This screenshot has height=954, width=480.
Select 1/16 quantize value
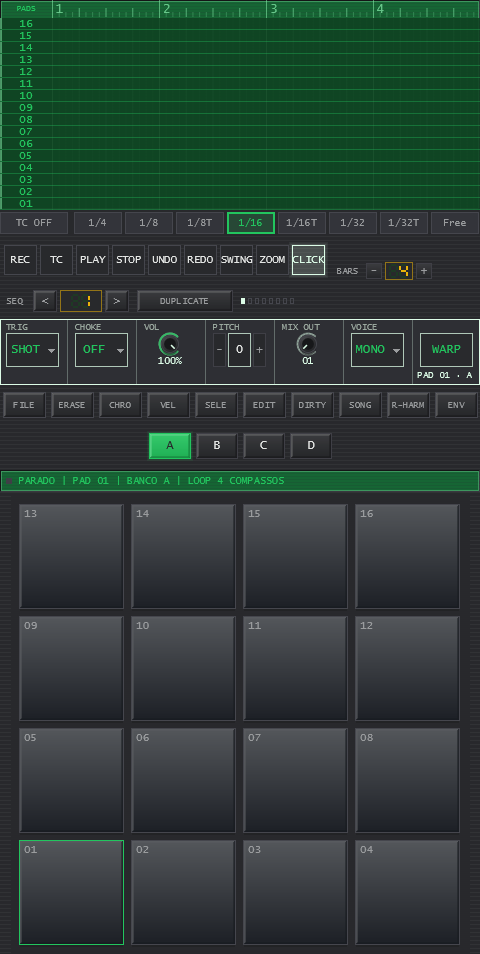click(x=251, y=223)
